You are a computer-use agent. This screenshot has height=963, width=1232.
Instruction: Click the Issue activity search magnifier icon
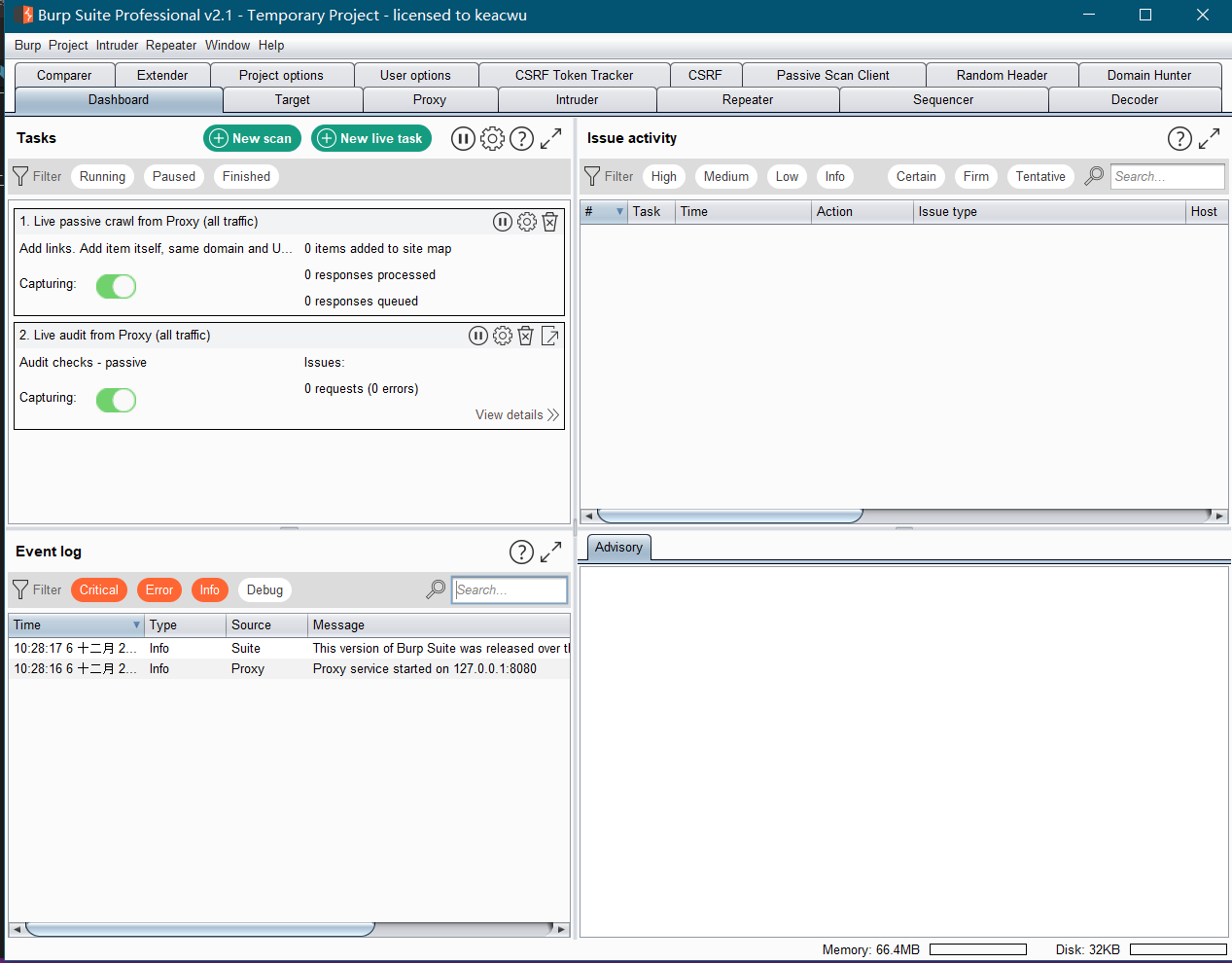coord(1094,176)
